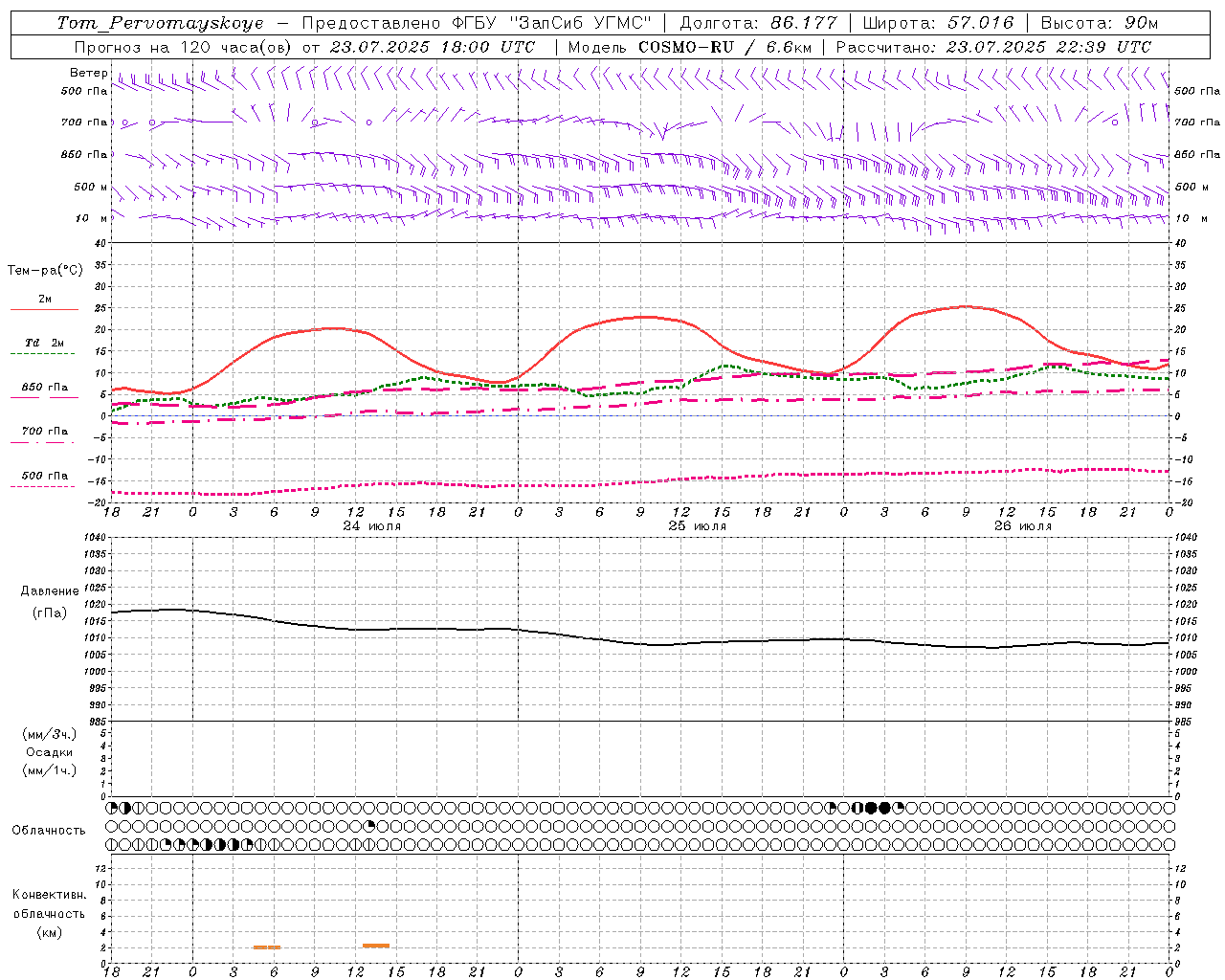
Task: Click the orange convective bar near 6h, 24 июля
Action: tap(267, 947)
